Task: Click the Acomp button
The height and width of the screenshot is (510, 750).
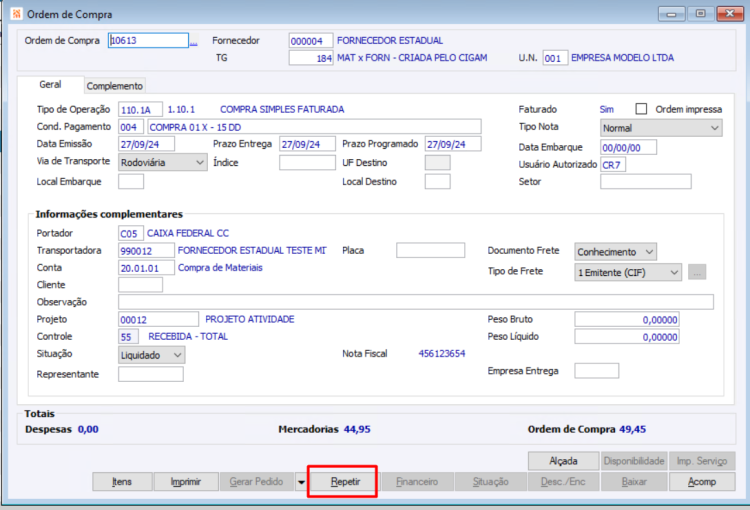Action: (x=702, y=482)
